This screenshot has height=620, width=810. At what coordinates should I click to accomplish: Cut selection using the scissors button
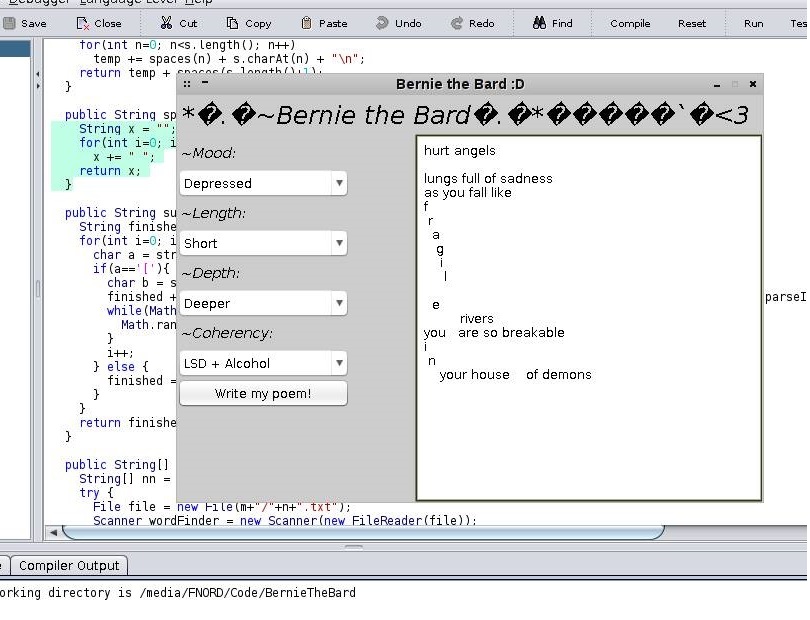coord(179,23)
